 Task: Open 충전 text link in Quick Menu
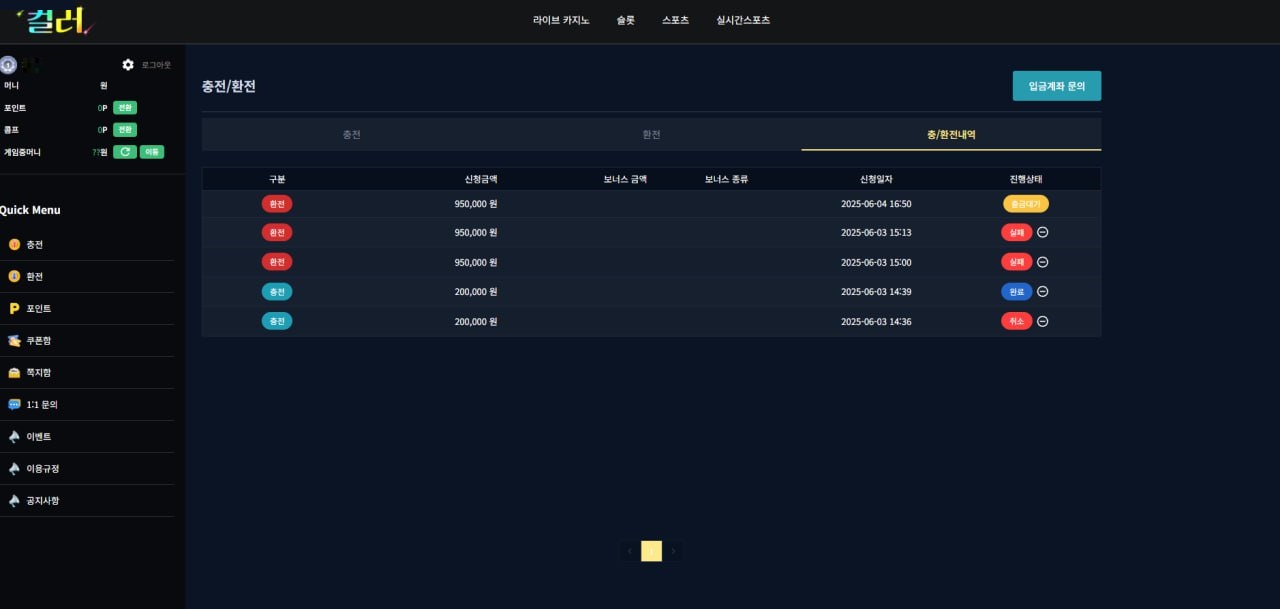click(x=35, y=244)
